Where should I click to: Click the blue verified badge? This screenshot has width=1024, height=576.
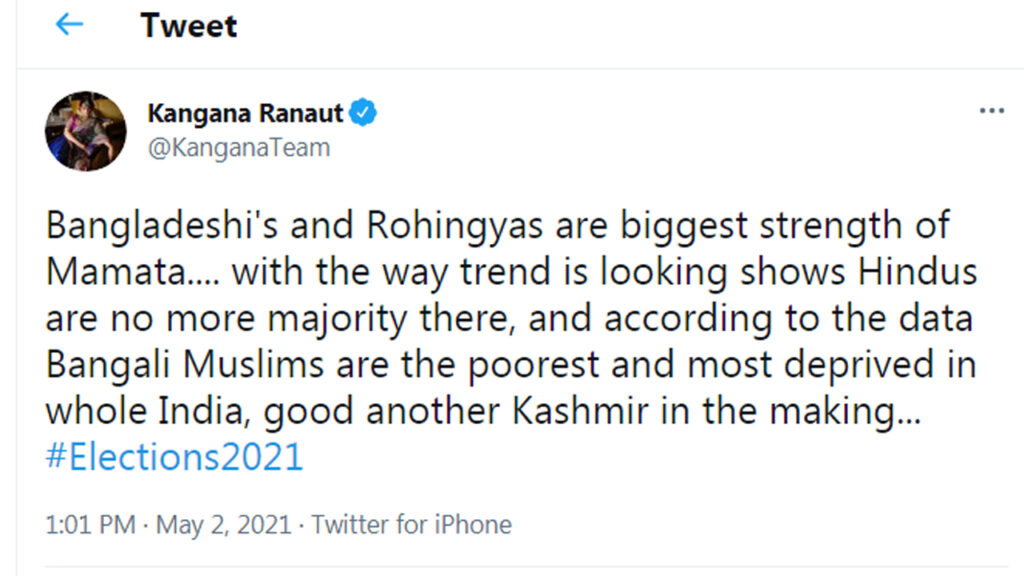click(363, 113)
